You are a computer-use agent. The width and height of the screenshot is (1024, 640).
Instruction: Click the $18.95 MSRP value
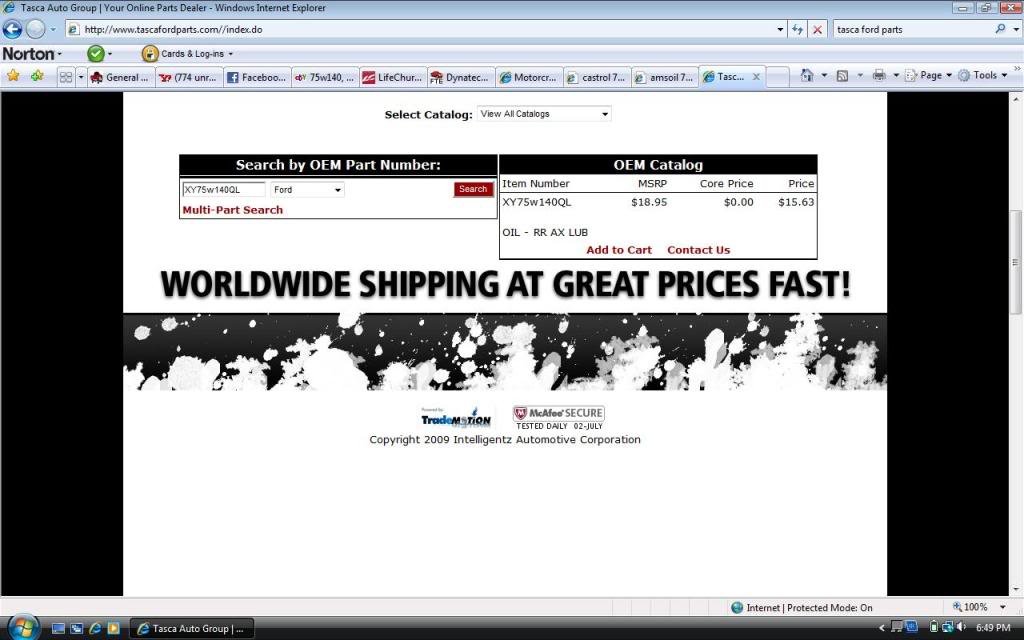[648, 202]
